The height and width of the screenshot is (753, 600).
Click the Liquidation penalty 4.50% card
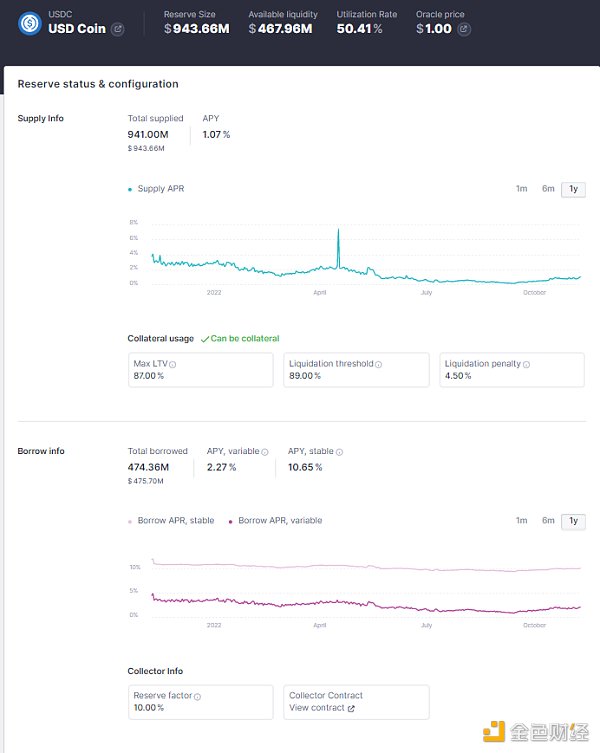512,370
